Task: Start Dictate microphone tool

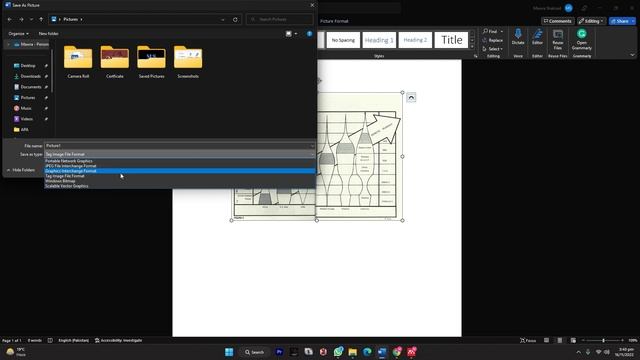Action: click(518, 37)
